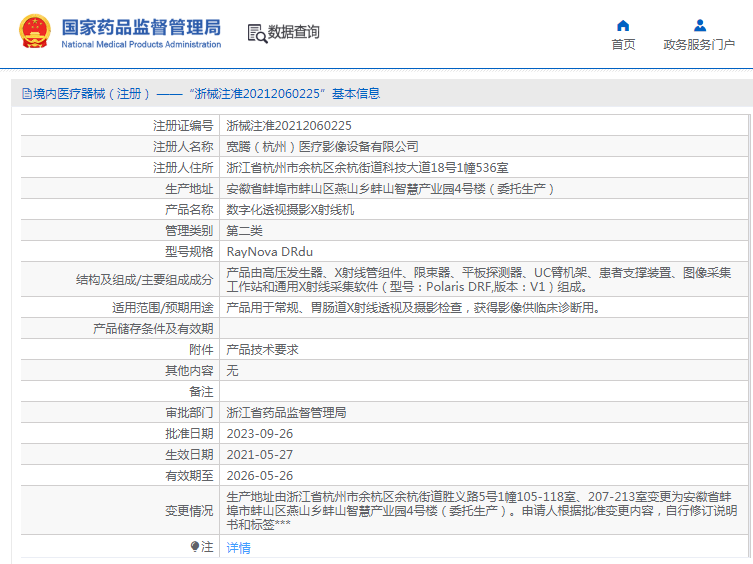The width and height of the screenshot is (753, 564).
Task: Click the 适用范围/预期用途 label
Action: [x=163, y=307]
